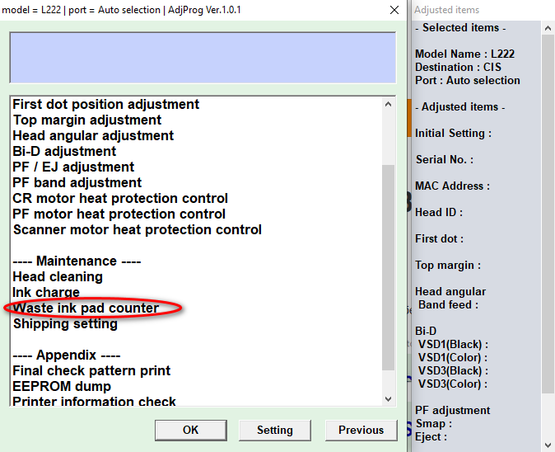
Task: Choose EEPROM dump in Appendix section
Action: 62,386
